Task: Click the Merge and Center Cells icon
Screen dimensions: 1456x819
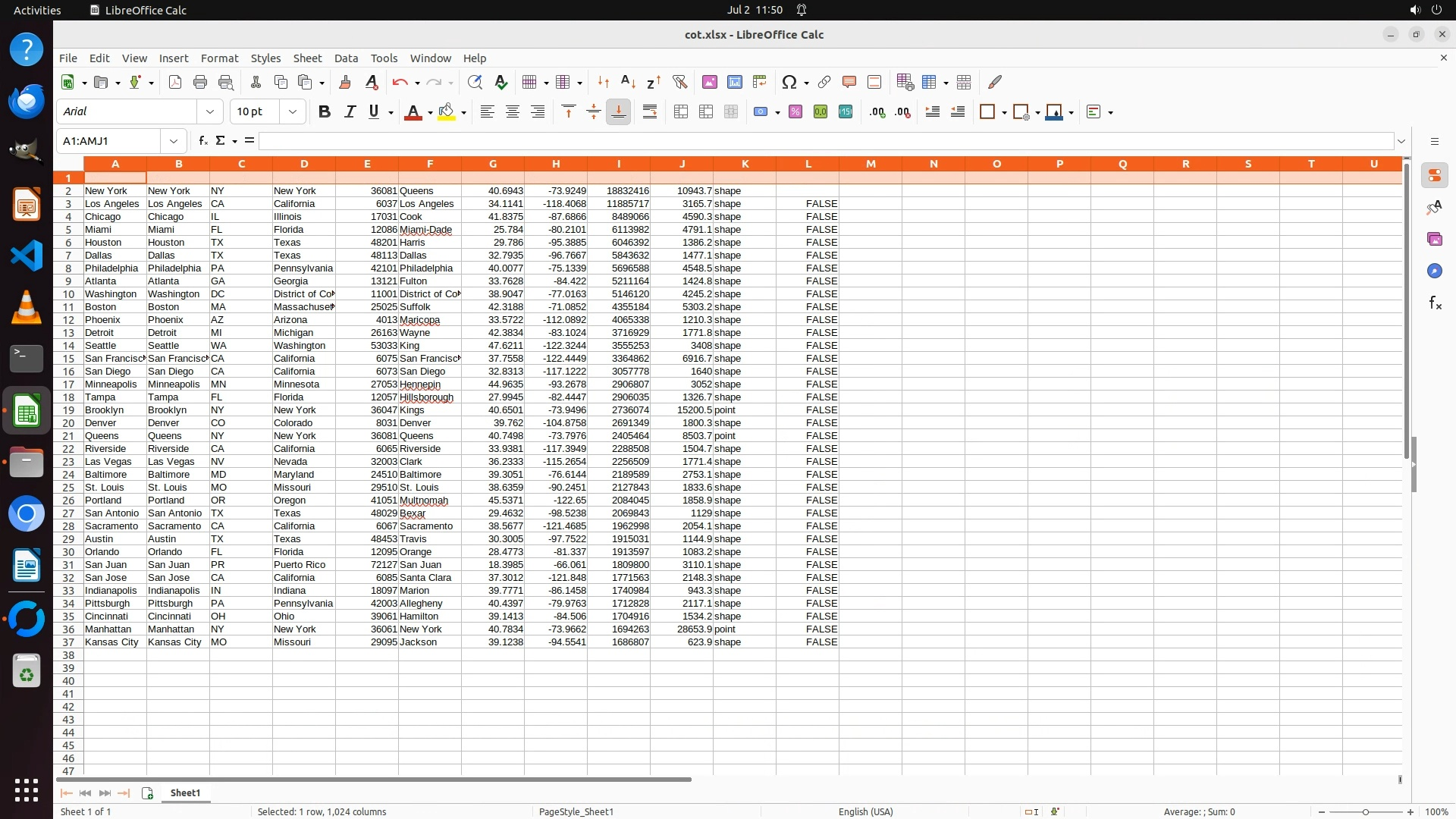Action: (680, 112)
